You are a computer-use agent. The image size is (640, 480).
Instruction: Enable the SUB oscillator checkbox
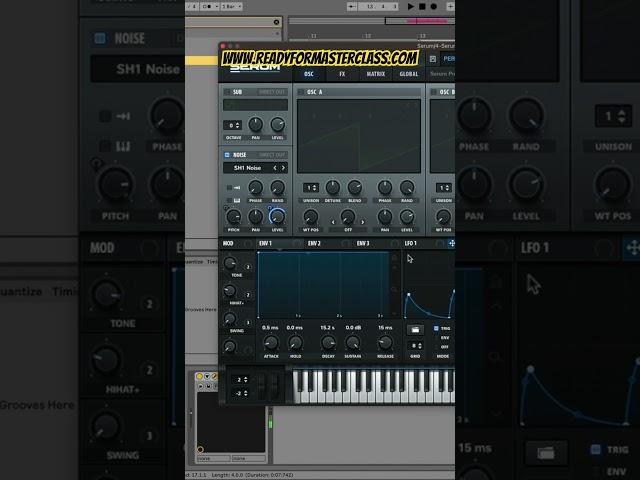227,92
